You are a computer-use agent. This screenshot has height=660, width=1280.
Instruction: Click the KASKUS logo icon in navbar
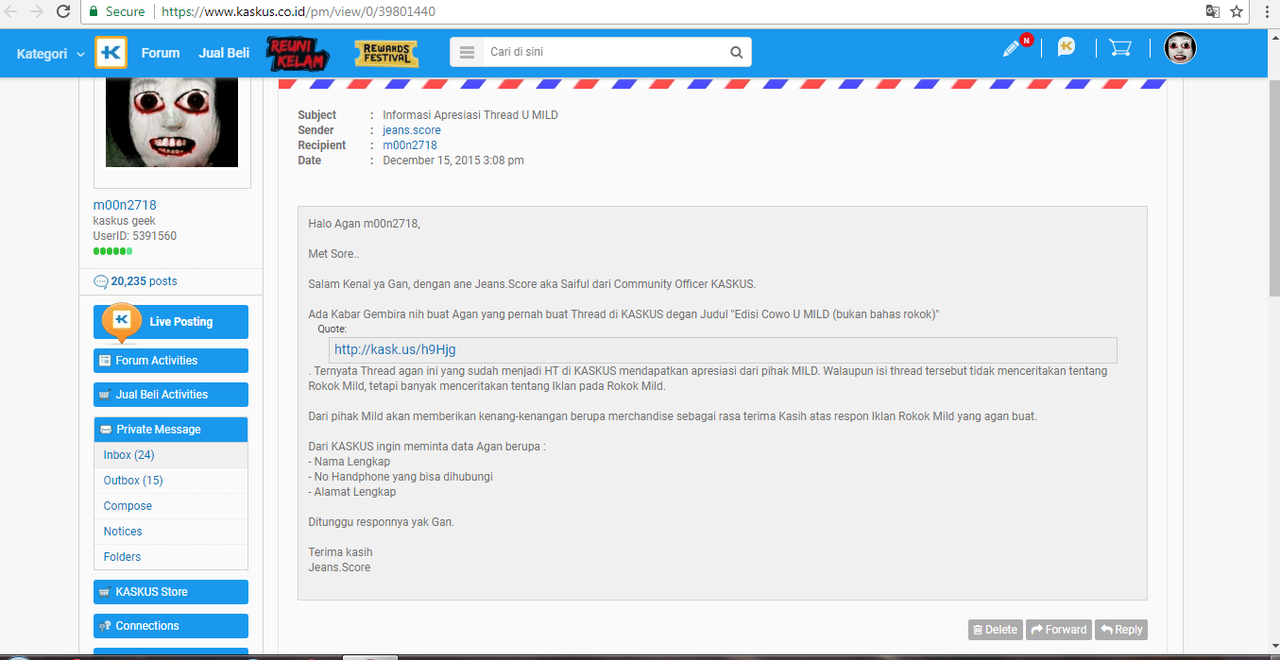point(111,52)
